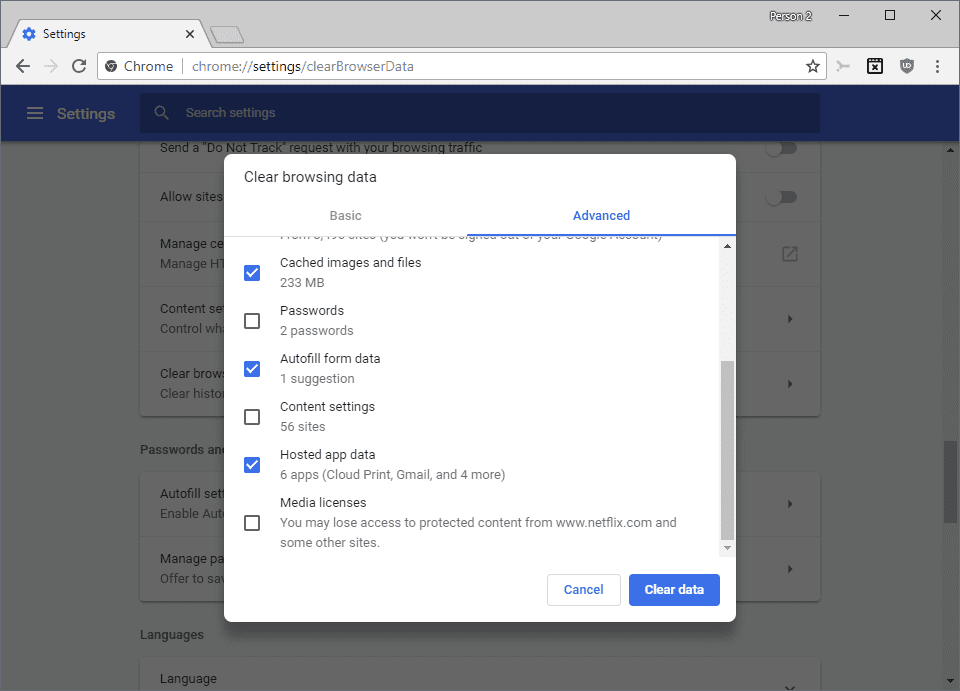Image resolution: width=960 pixels, height=691 pixels.
Task: Click the 'Clear browsing data' dialog title
Action: coord(310,177)
